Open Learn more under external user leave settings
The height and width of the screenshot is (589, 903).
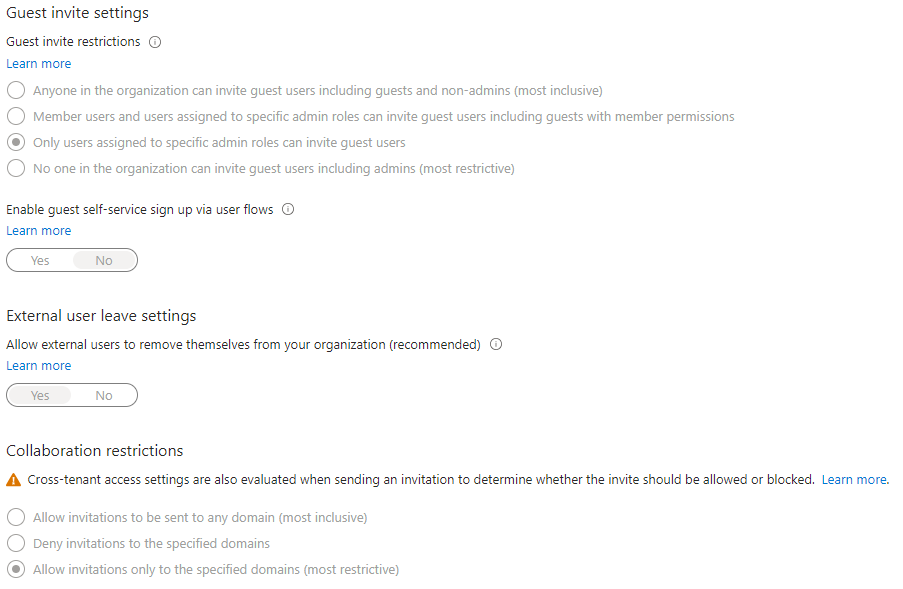pyautogui.click(x=38, y=365)
